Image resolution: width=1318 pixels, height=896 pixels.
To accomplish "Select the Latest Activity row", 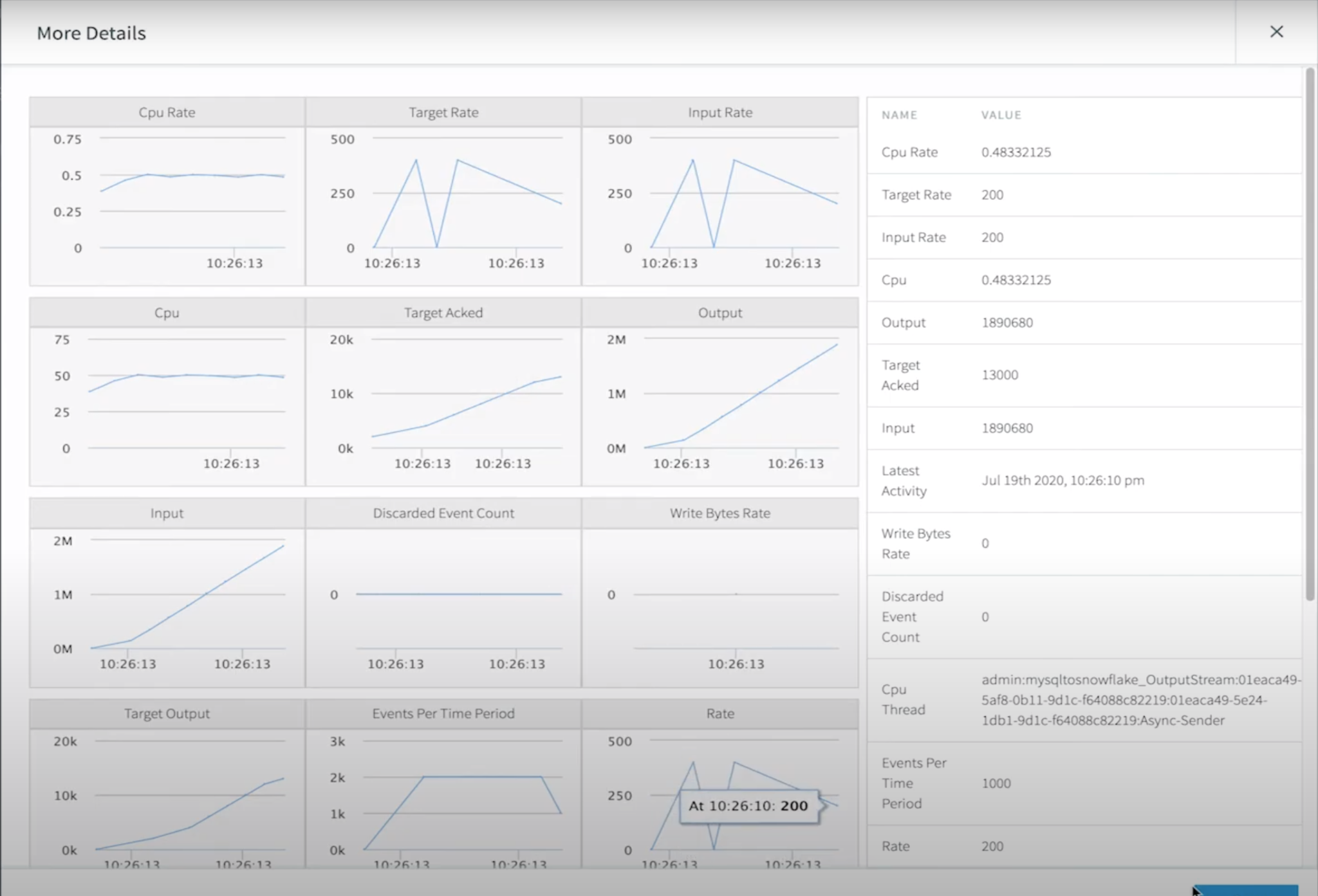I will pos(1081,480).
